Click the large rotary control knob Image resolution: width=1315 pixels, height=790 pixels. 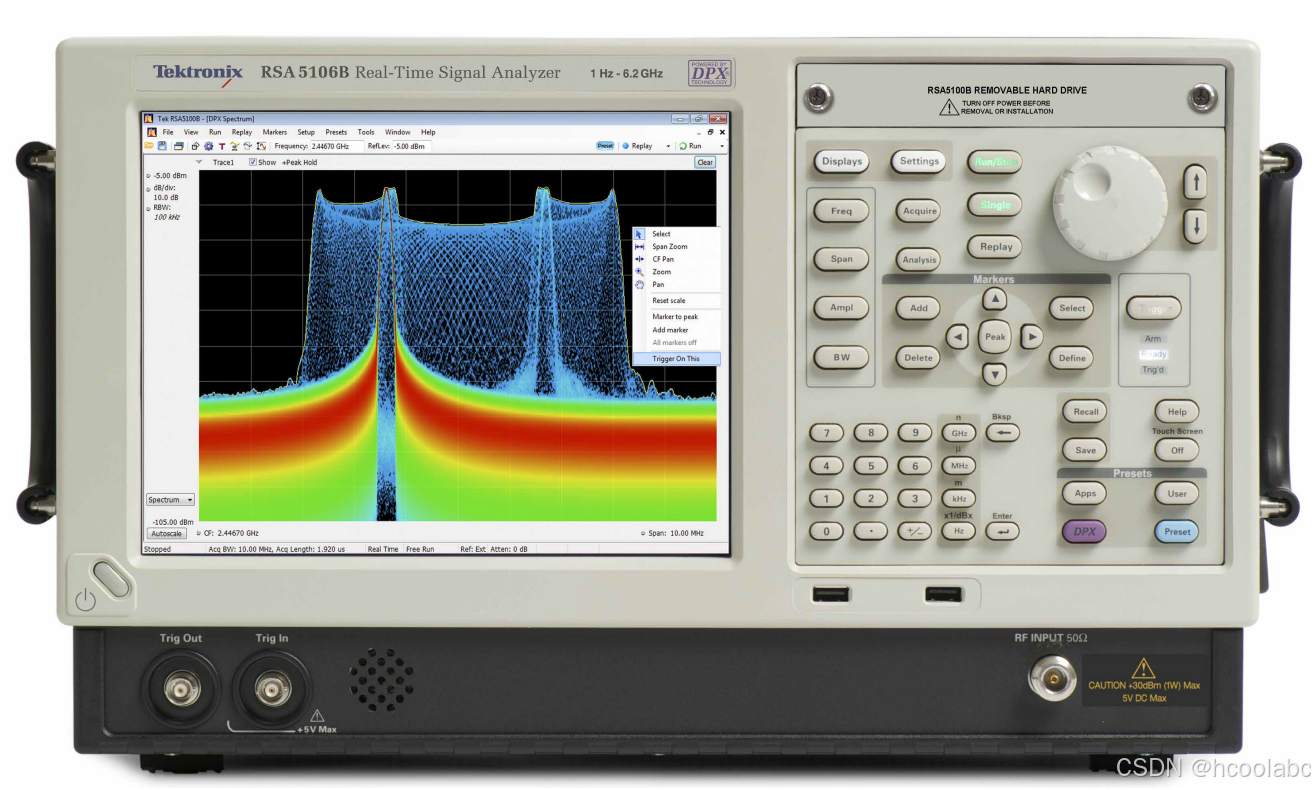pyautogui.click(x=1110, y=205)
